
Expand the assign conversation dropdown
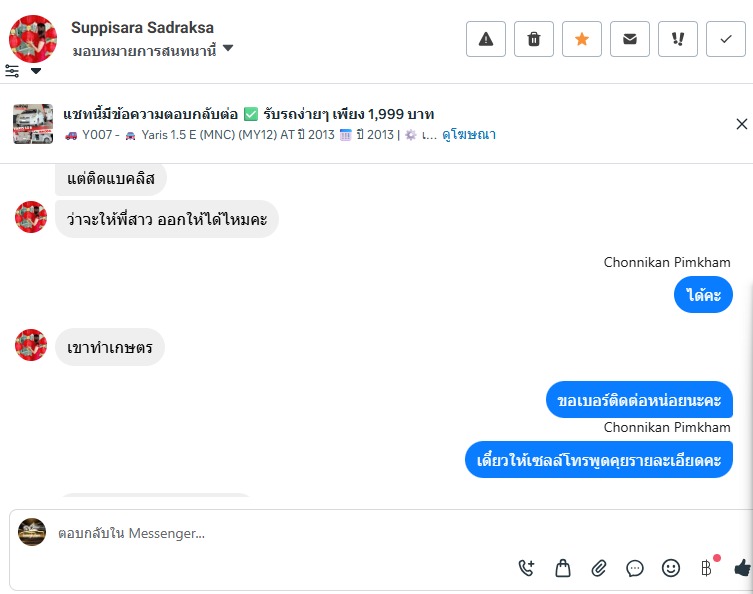tap(228, 48)
